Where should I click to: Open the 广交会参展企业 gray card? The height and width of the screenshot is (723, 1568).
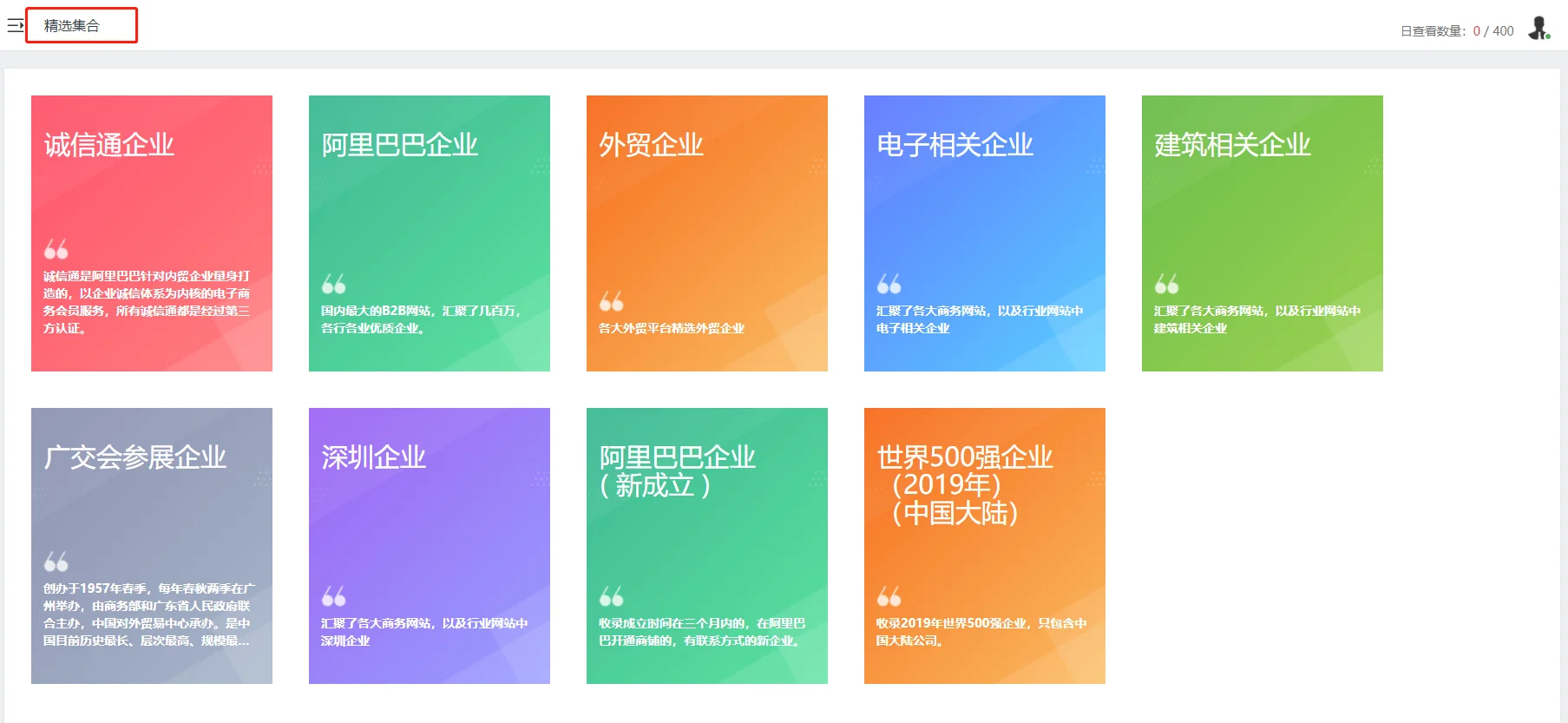[152, 546]
